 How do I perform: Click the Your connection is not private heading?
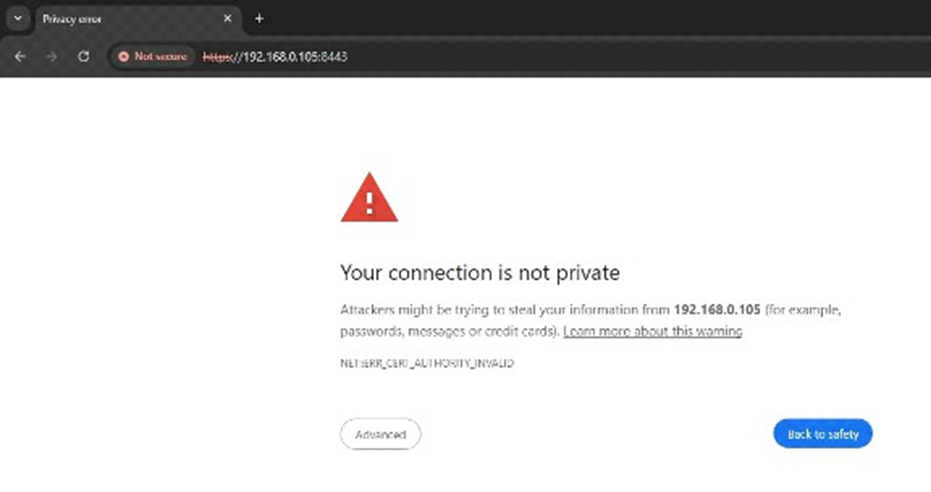pyautogui.click(x=480, y=272)
